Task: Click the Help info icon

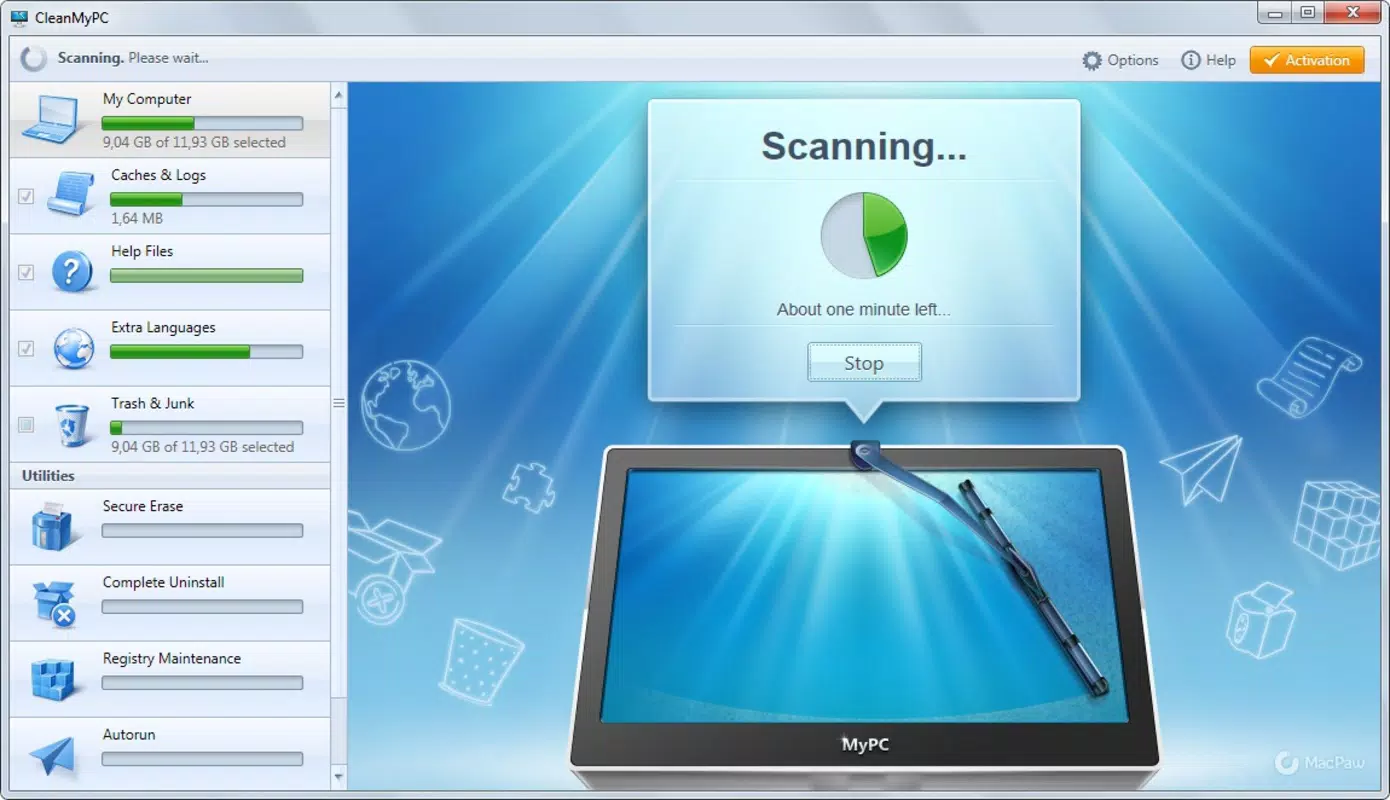Action: pos(1190,60)
